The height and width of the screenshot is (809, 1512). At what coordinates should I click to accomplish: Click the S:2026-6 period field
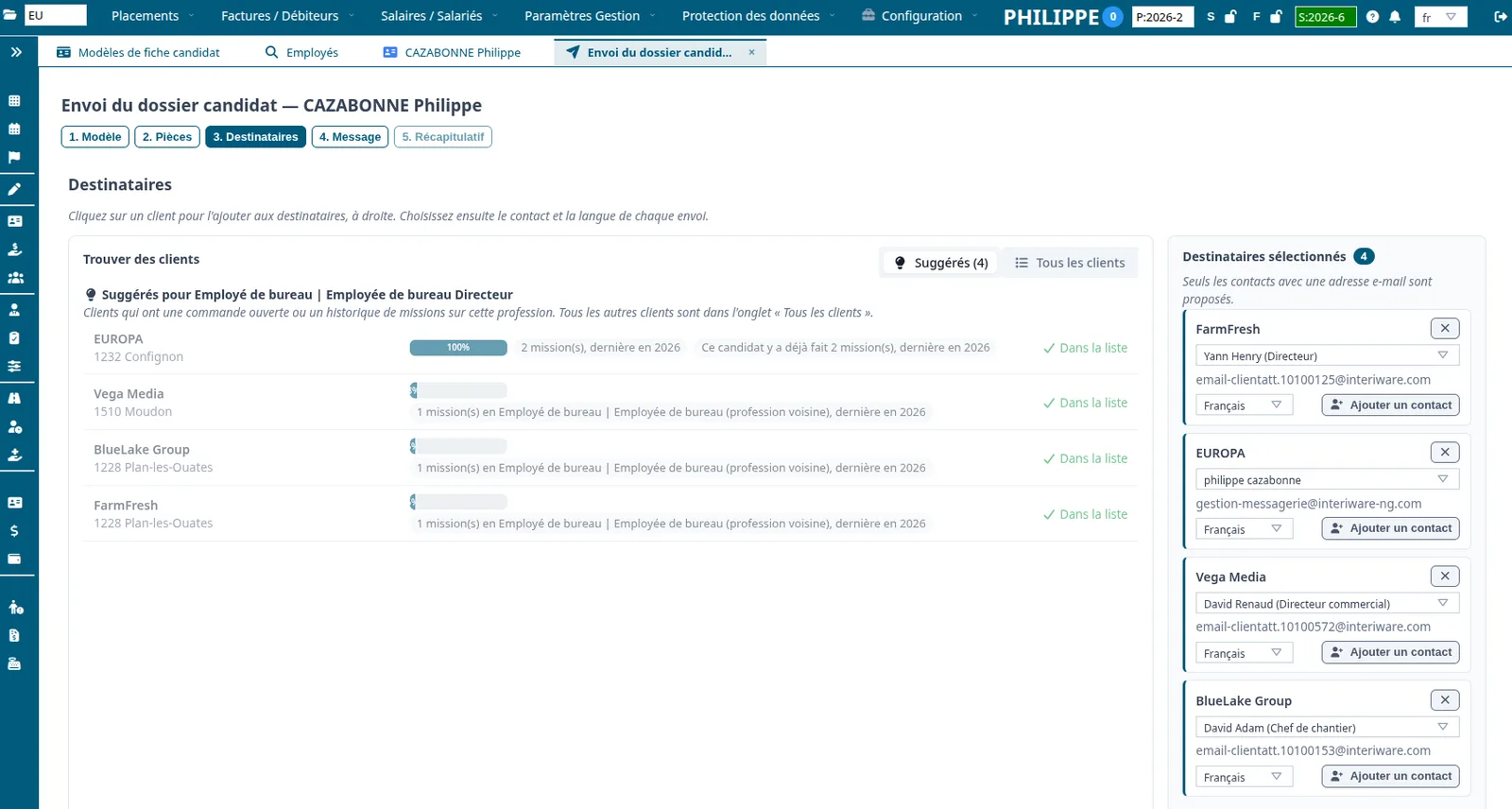[1325, 17]
